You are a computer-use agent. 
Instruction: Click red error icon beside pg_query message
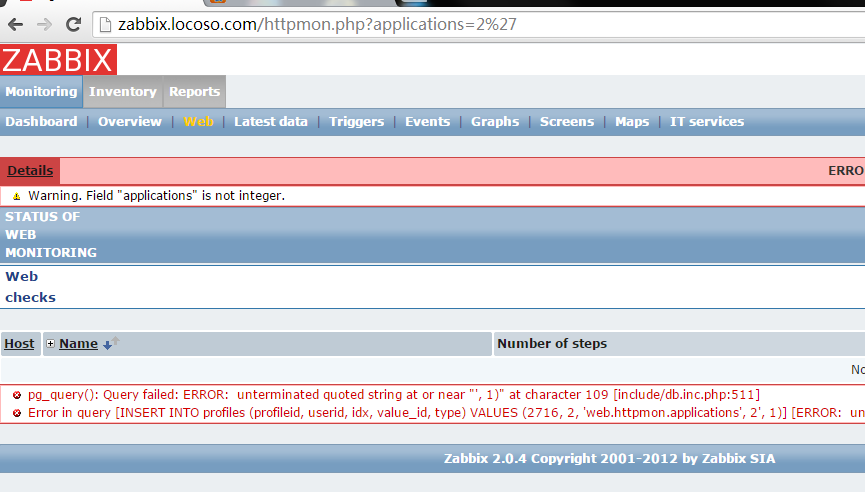tap(17, 395)
